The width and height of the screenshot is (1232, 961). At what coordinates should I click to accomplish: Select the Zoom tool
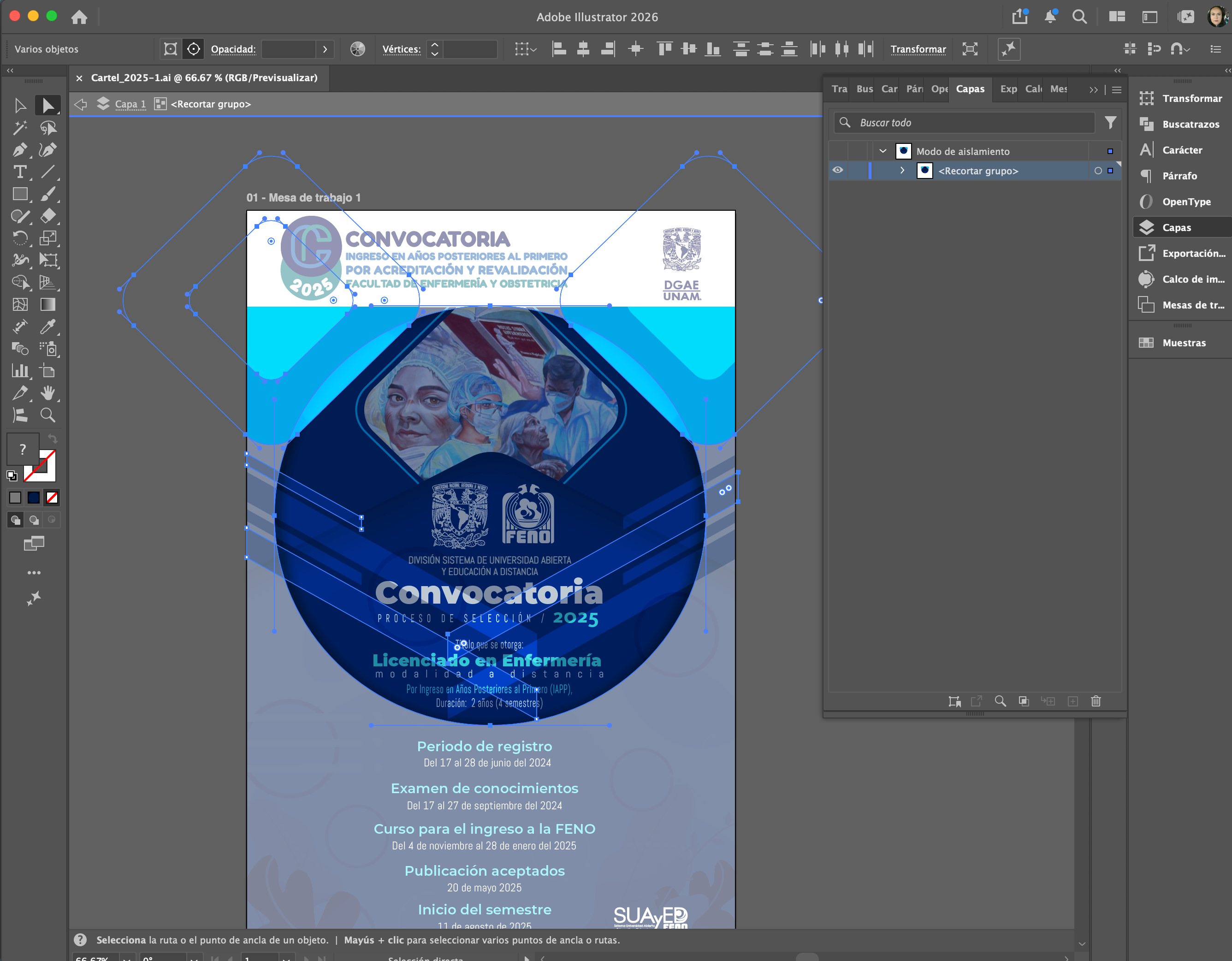pos(48,415)
